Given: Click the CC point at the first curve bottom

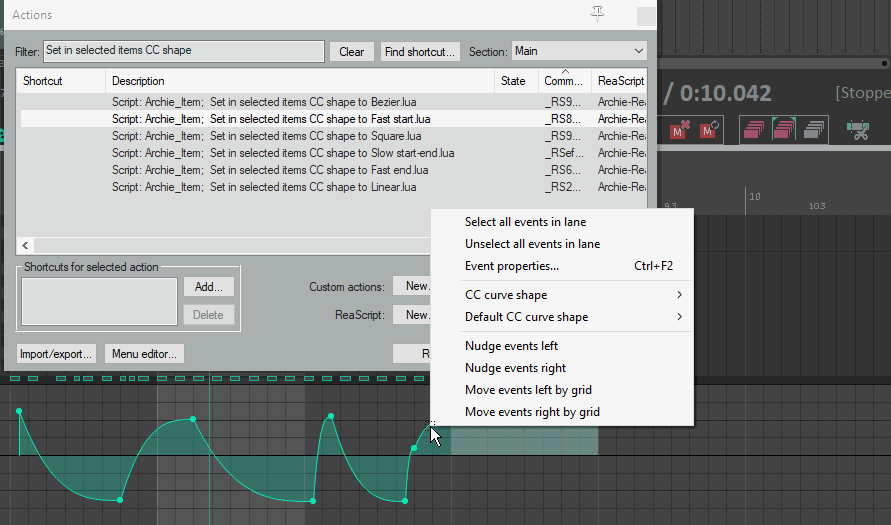Looking at the screenshot, I should pos(120,500).
